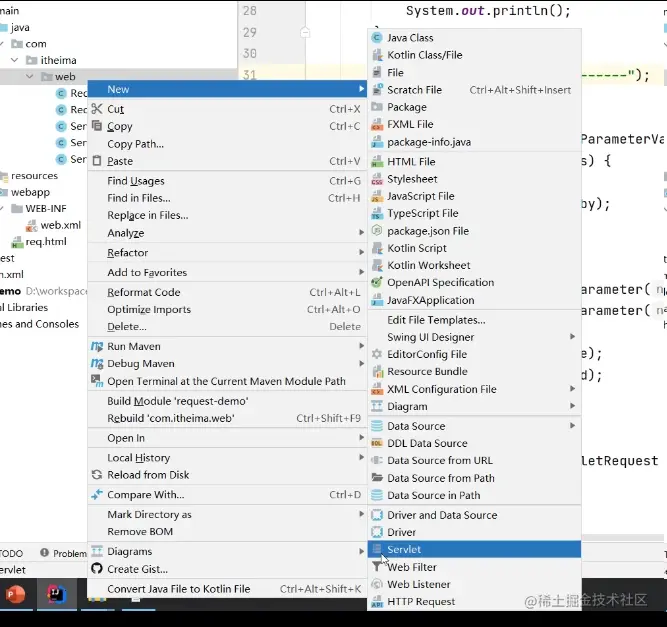Choose Reformat Code menu entry

click(227, 292)
